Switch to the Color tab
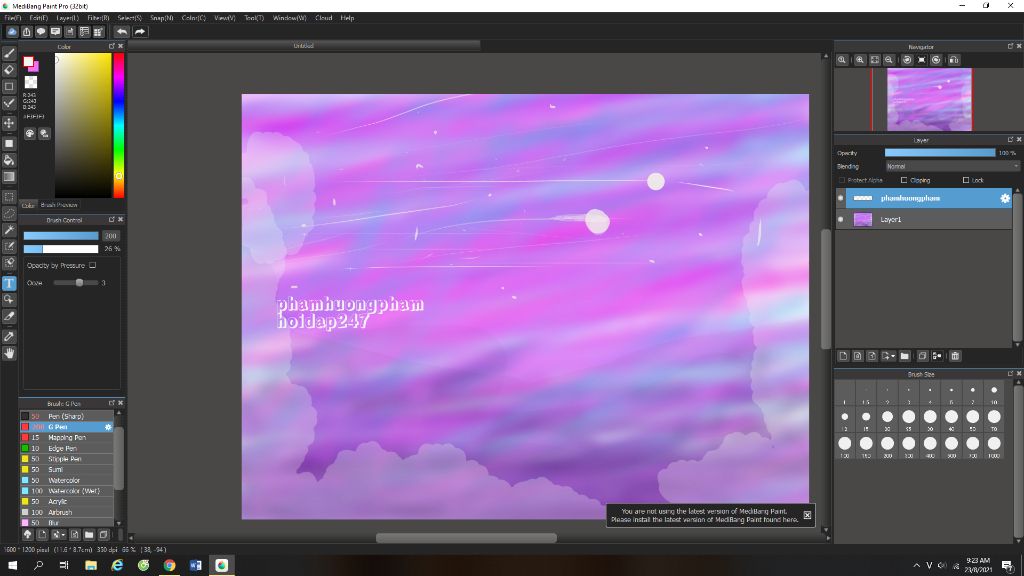Image resolution: width=1024 pixels, height=576 pixels. (28, 205)
